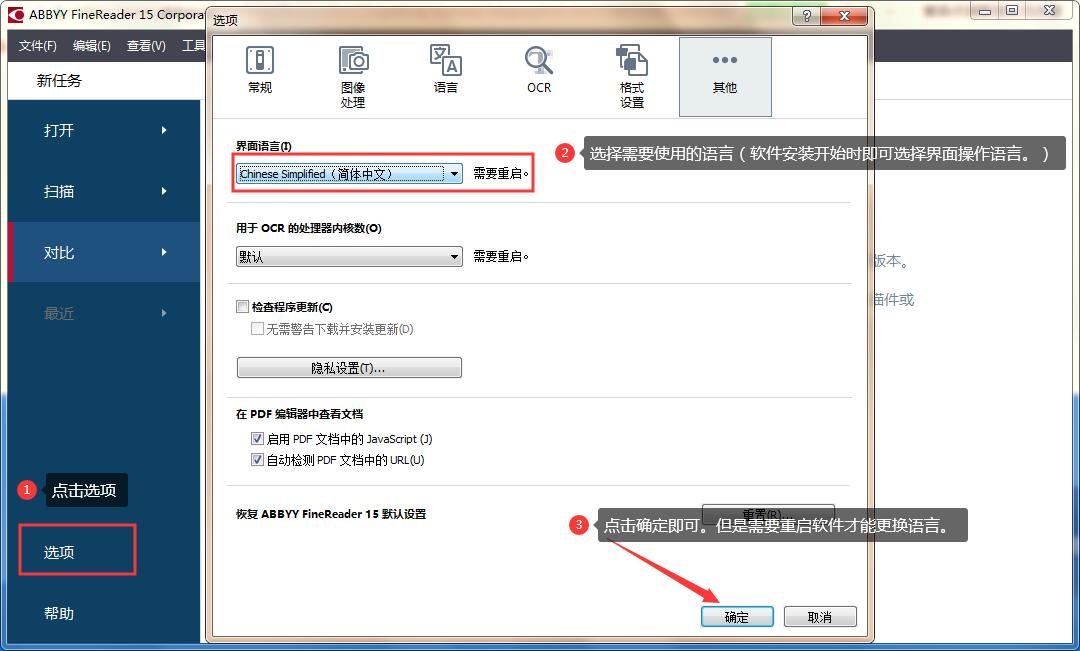Toggle 无需警告下载并安装更新 checkbox
1080x651 pixels.
tap(257, 329)
